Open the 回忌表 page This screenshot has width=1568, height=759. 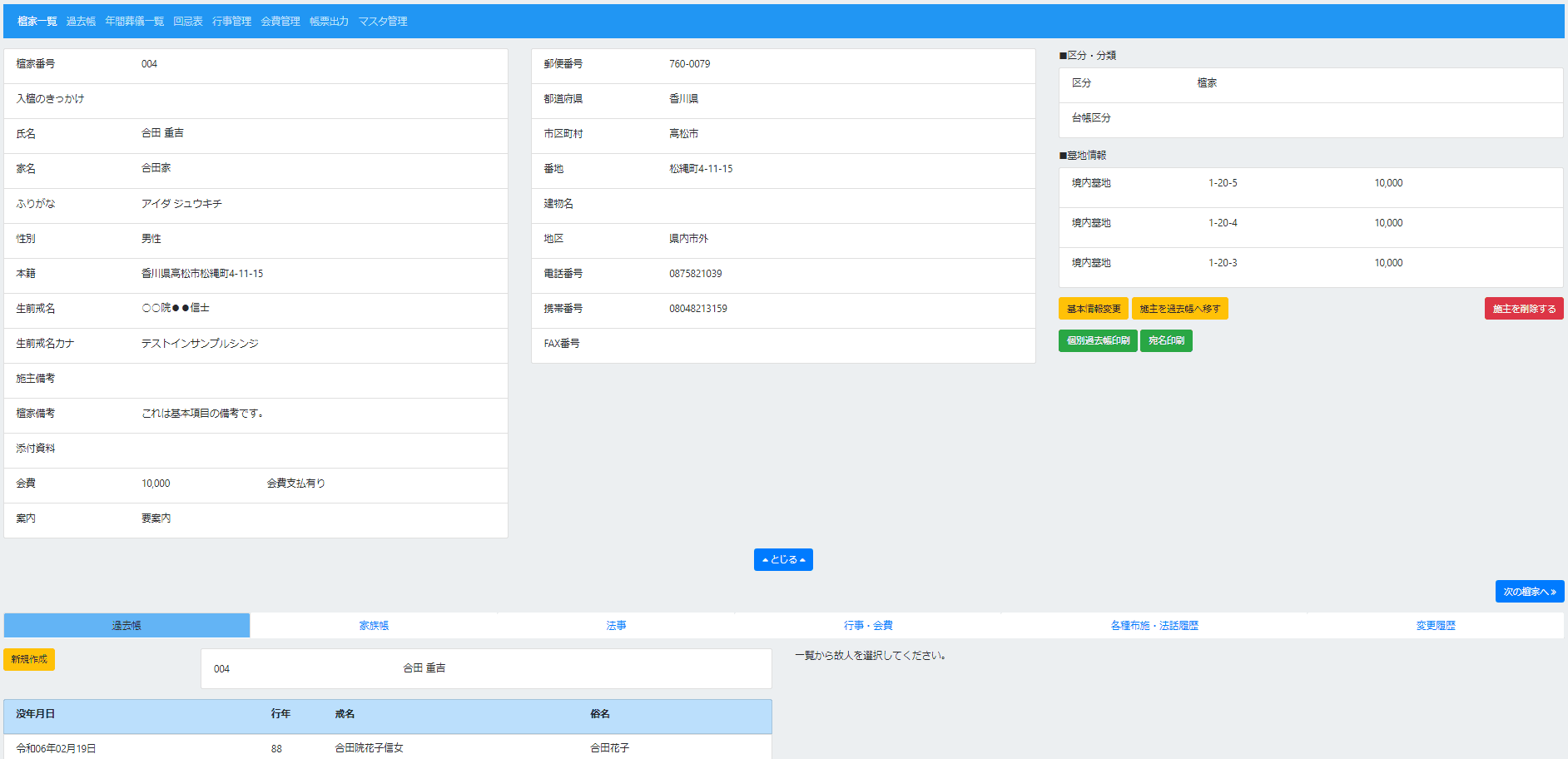point(188,21)
